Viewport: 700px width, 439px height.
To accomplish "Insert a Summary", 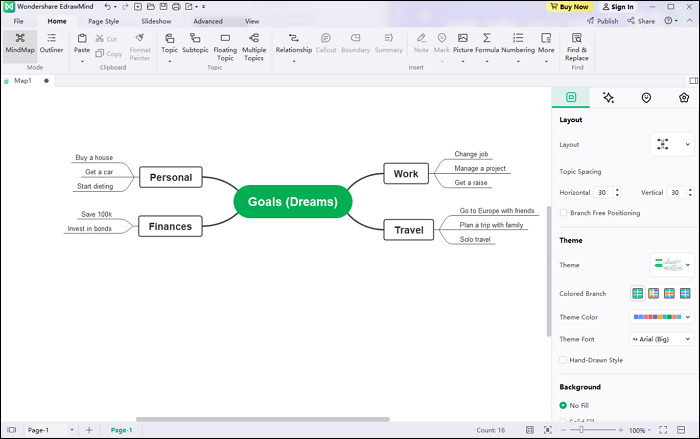I will point(388,43).
